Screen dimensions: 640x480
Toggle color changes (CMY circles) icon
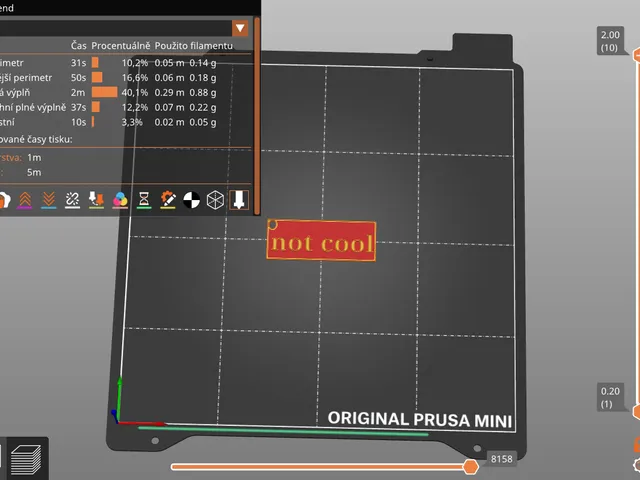pos(120,200)
